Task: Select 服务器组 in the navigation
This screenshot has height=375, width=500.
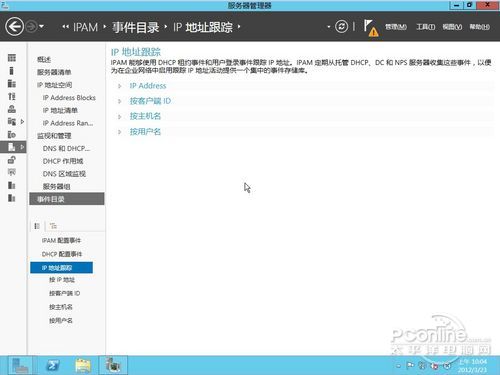Action: coord(56,186)
